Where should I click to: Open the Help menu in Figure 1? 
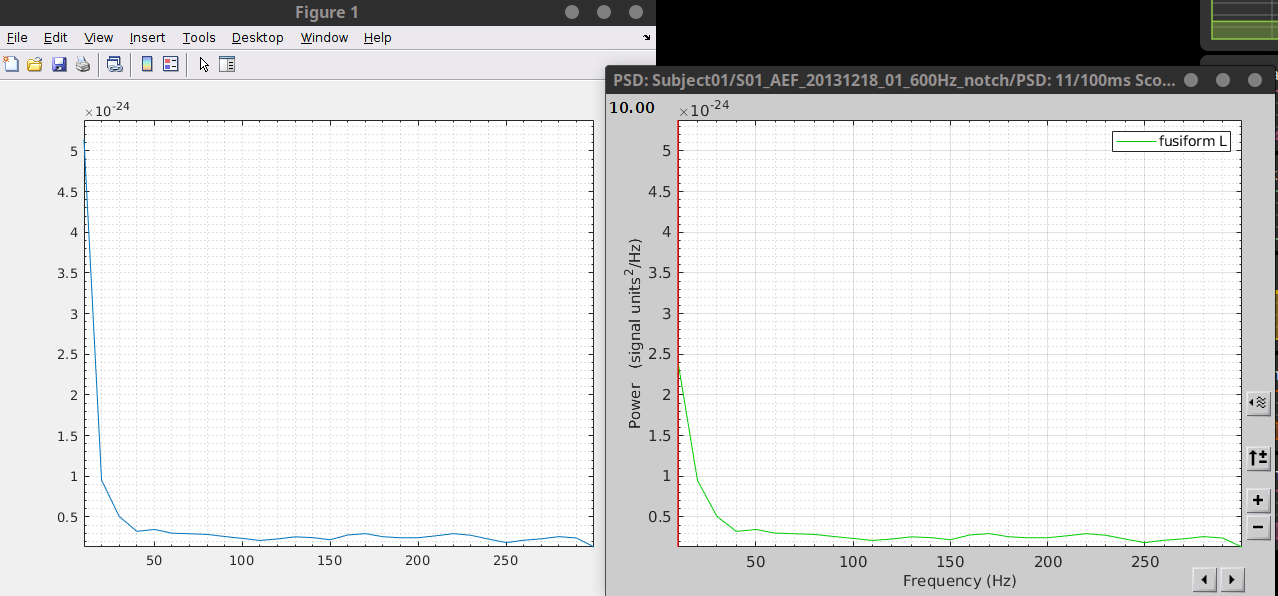[377, 38]
